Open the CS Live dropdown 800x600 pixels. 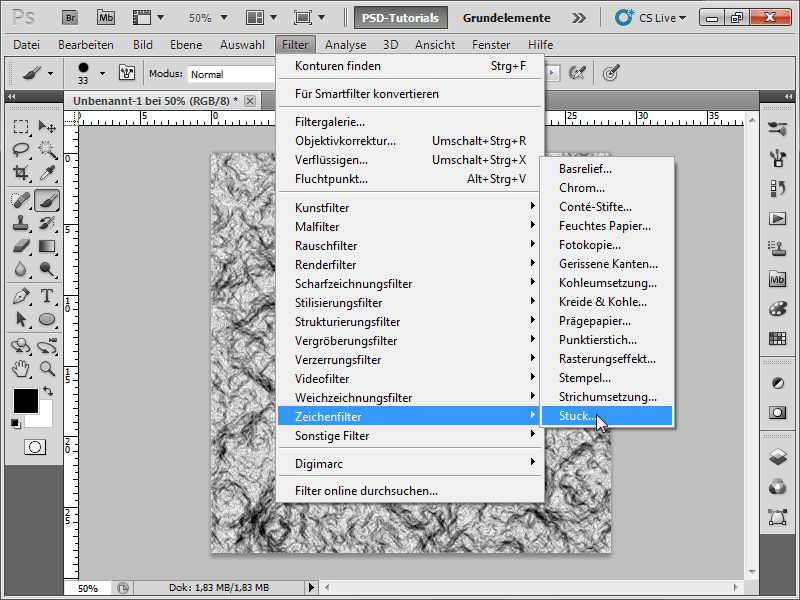(x=651, y=18)
